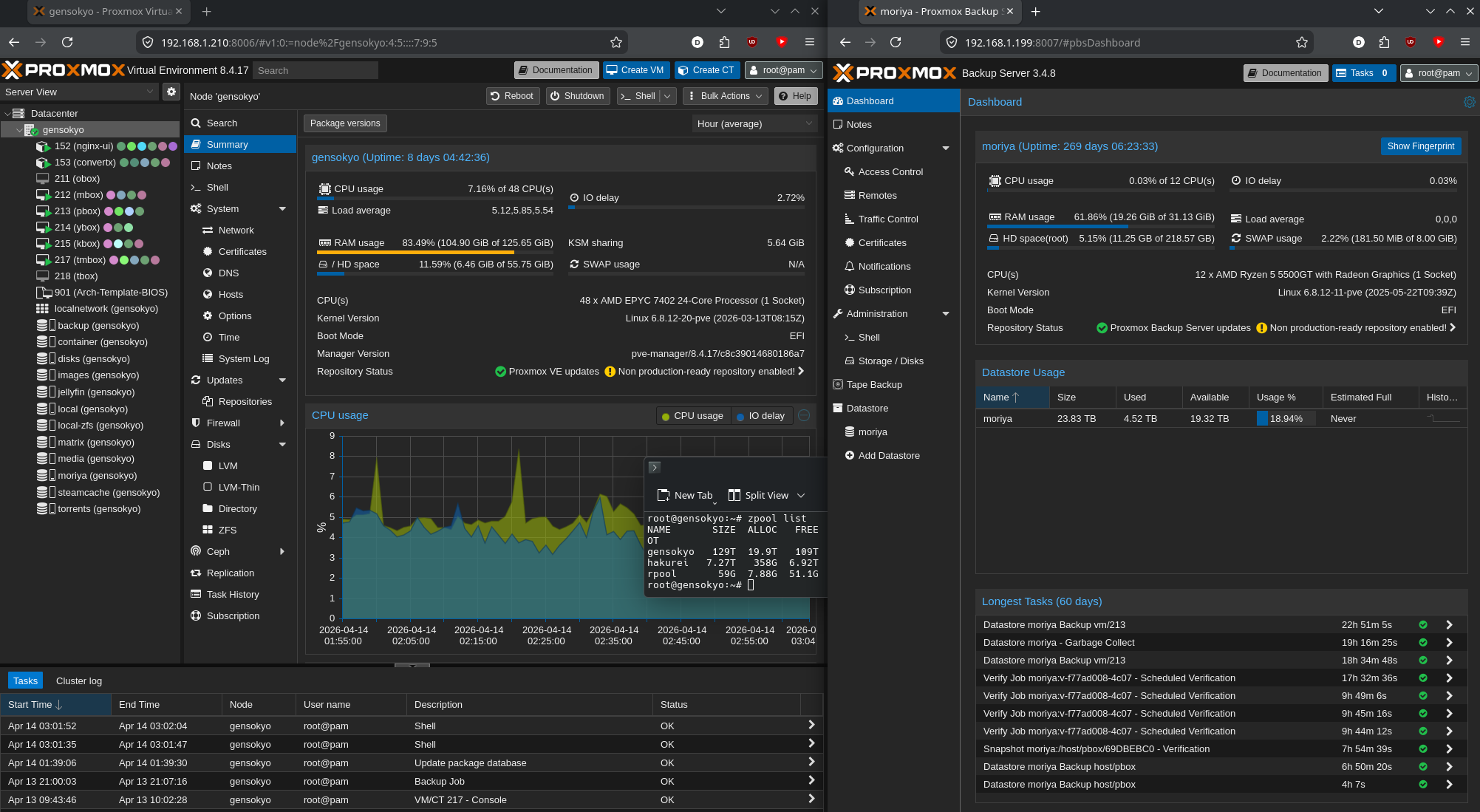Select the 152 (nginx-ui) container icon
Viewport: 1480px width, 812px height.
pyautogui.click(x=43, y=146)
